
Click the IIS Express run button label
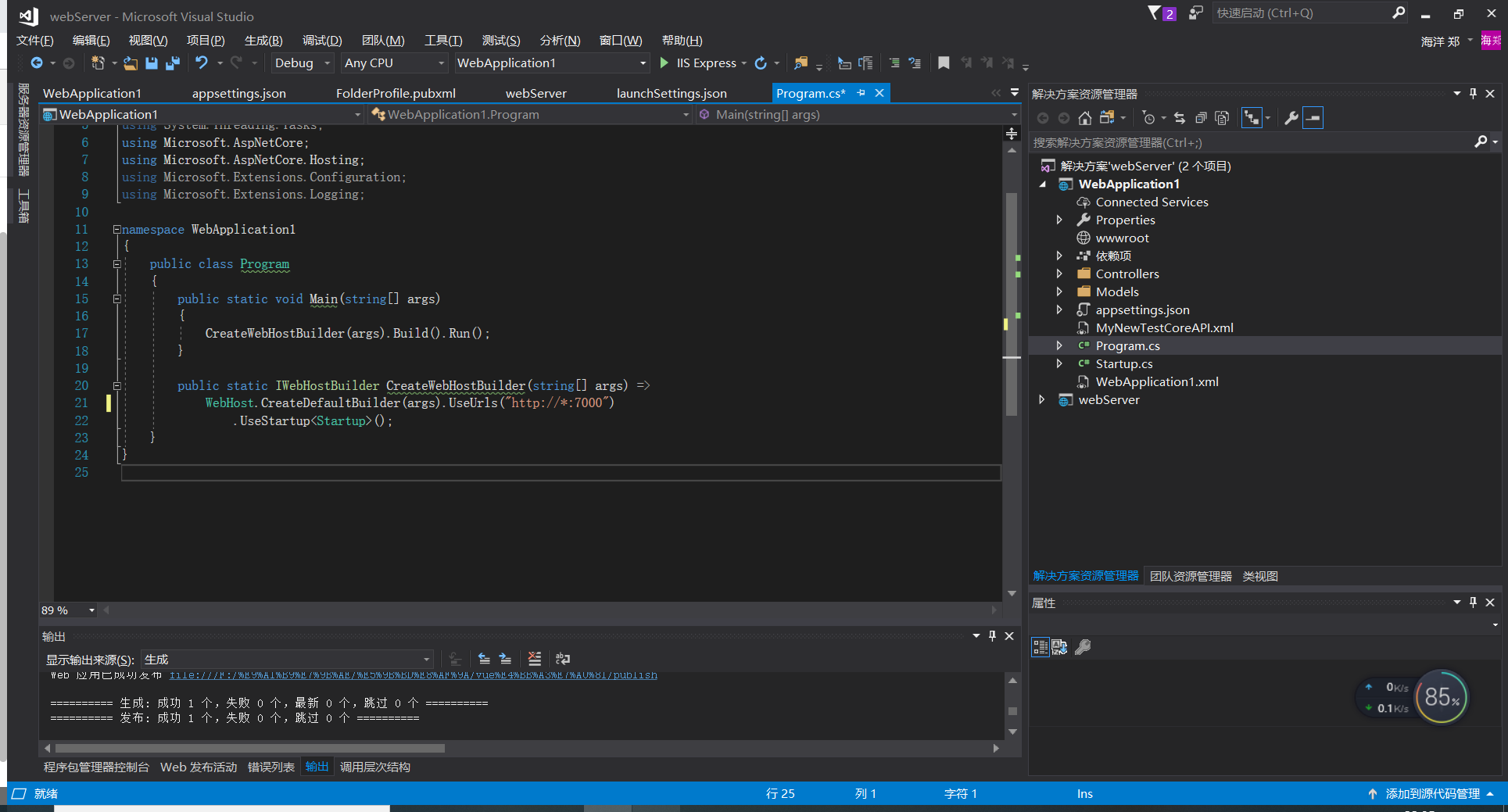tap(706, 63)
